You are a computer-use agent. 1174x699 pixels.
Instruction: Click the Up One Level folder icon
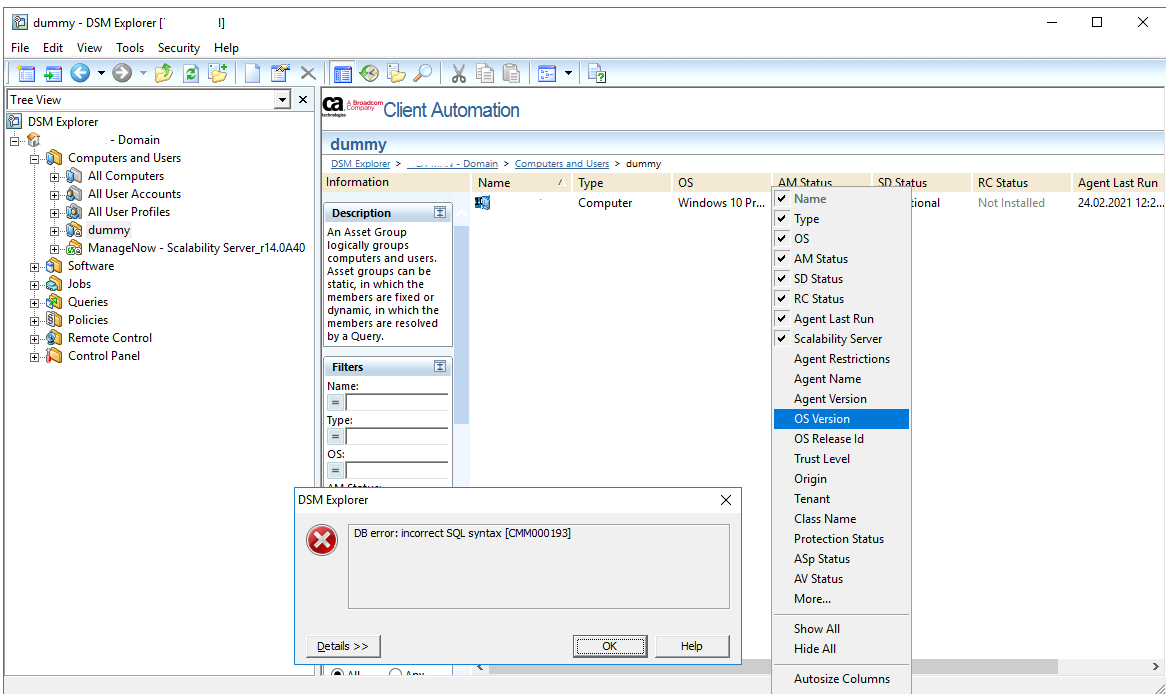click(x=164, y=73)
